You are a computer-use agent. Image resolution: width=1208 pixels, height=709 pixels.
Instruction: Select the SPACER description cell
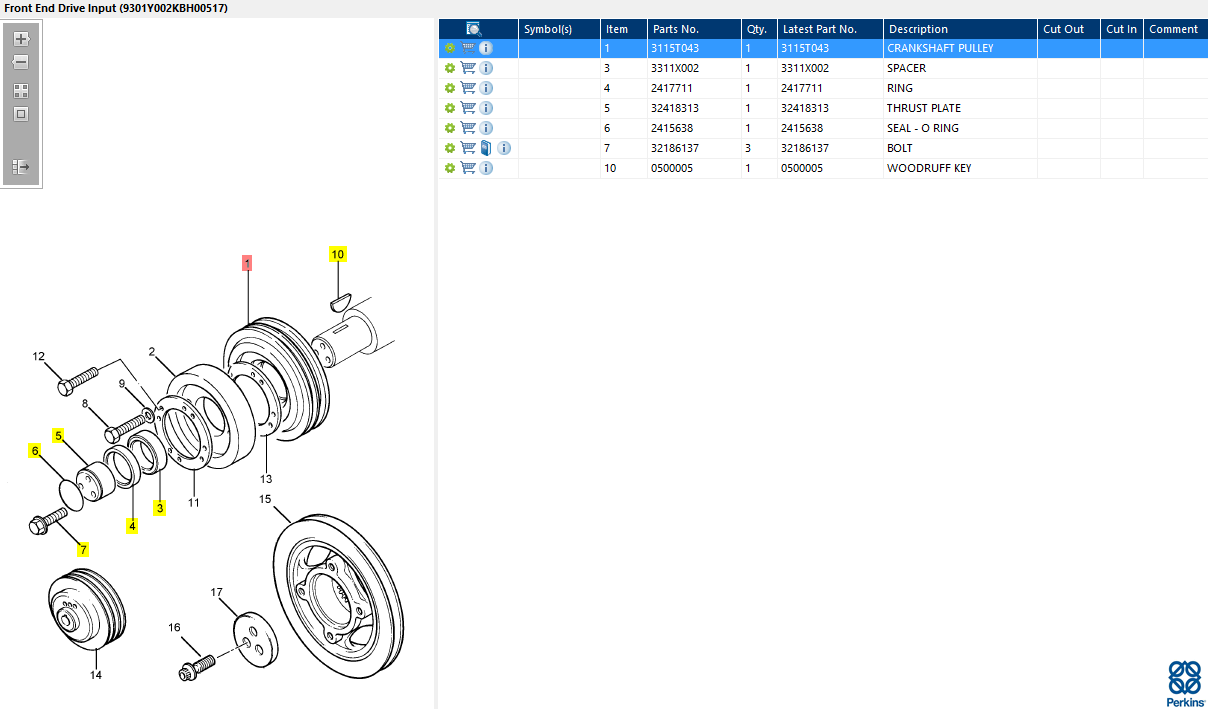coord(960,68)
